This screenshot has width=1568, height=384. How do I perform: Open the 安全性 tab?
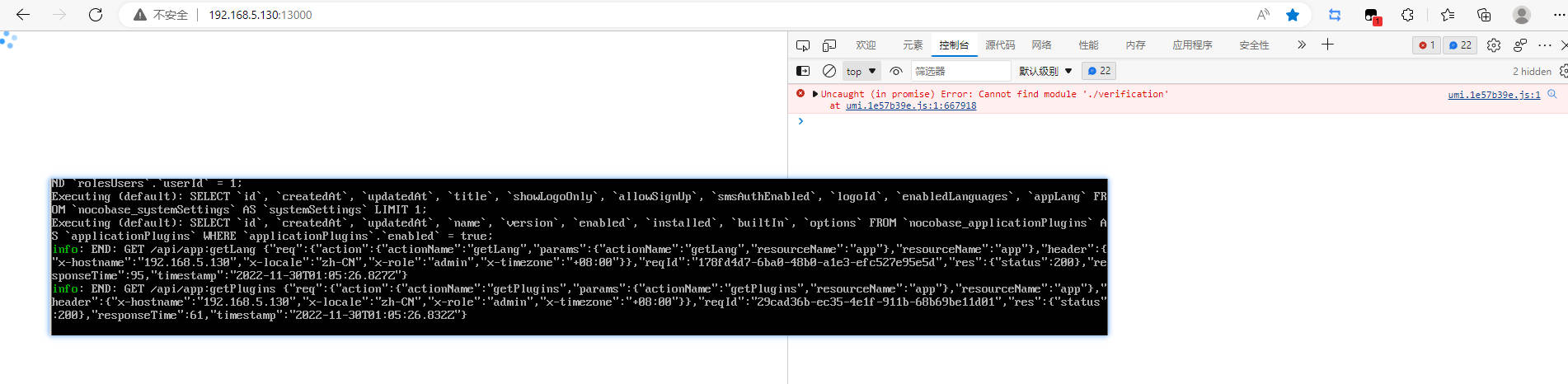click(1254, 45)
